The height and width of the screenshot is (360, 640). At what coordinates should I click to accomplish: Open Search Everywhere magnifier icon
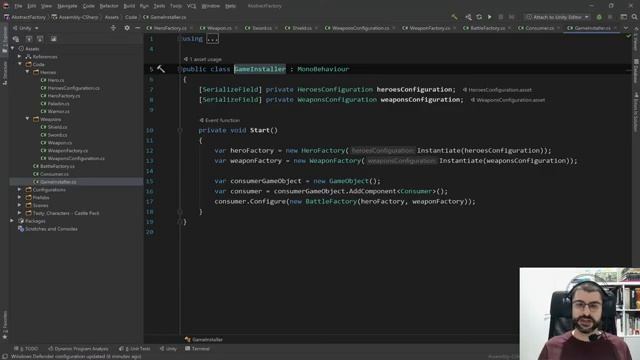[x=634, y=17]
